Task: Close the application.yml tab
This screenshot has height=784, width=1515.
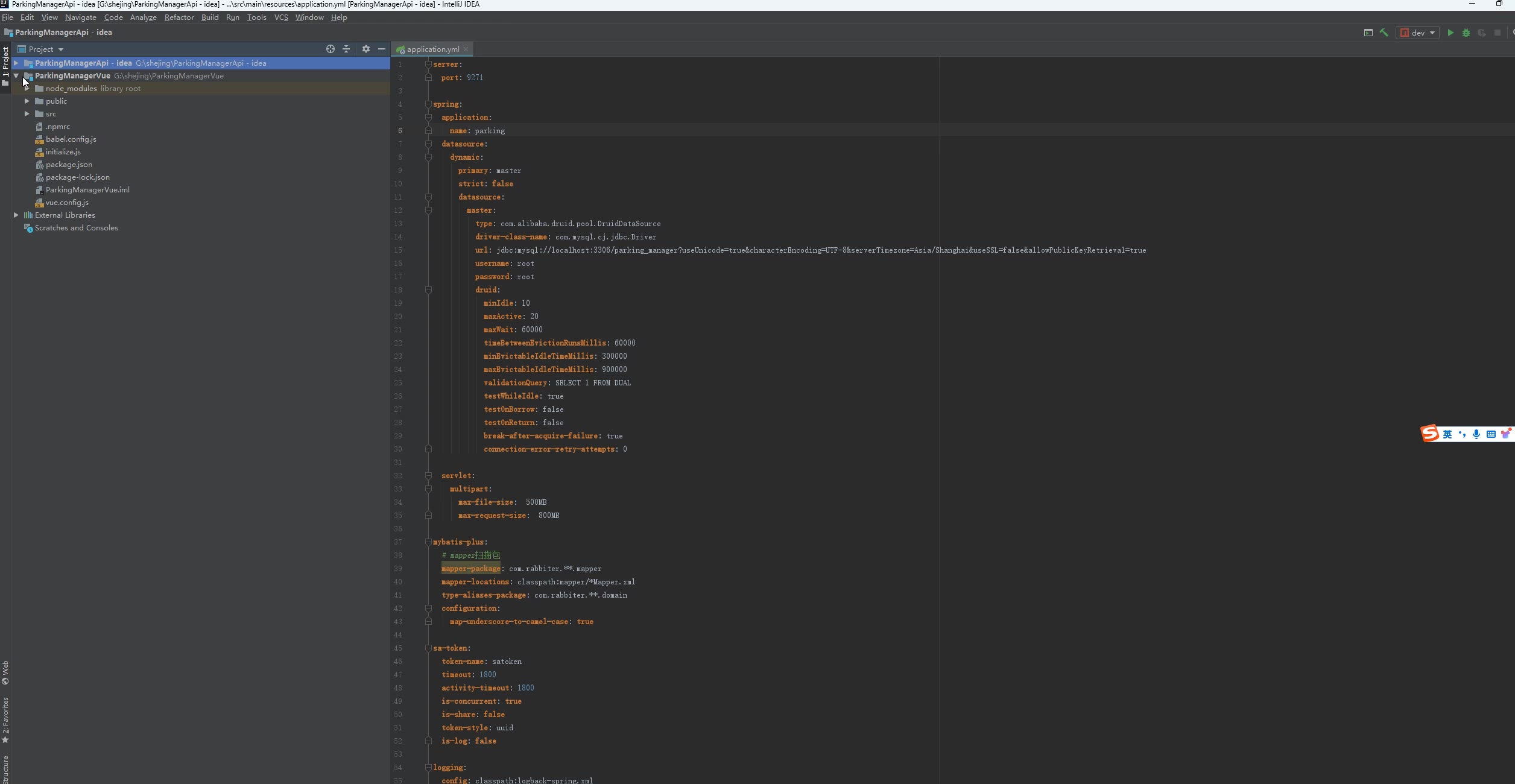Action: 466,49
